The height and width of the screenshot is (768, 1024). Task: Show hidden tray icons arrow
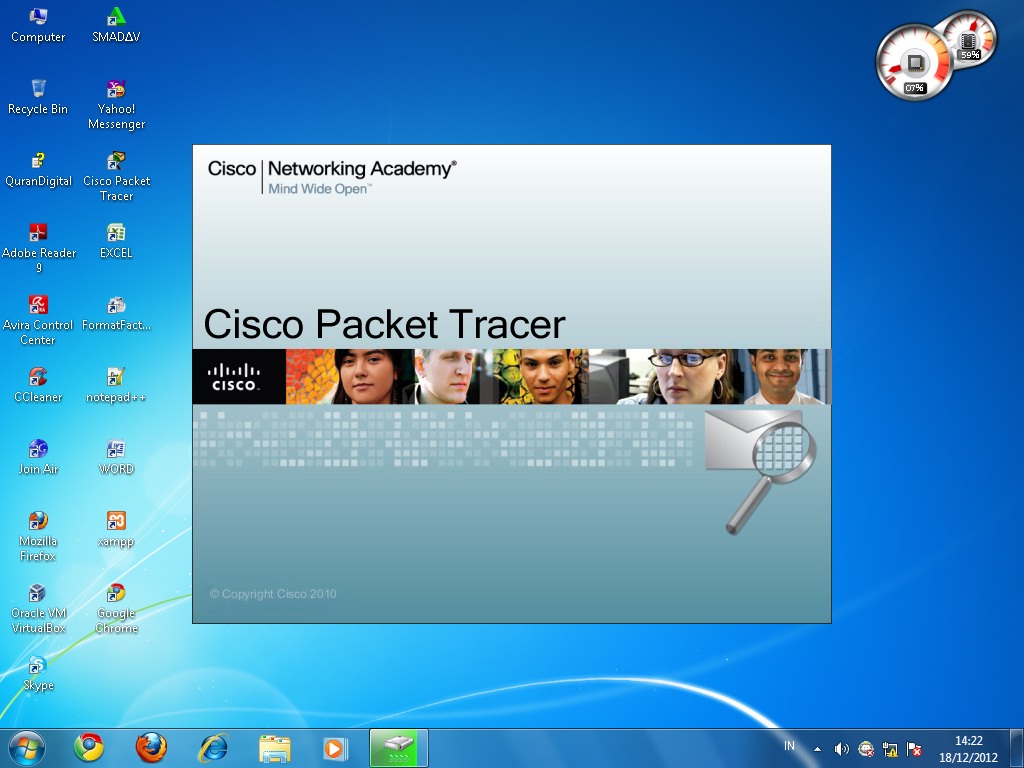[817, 749]
